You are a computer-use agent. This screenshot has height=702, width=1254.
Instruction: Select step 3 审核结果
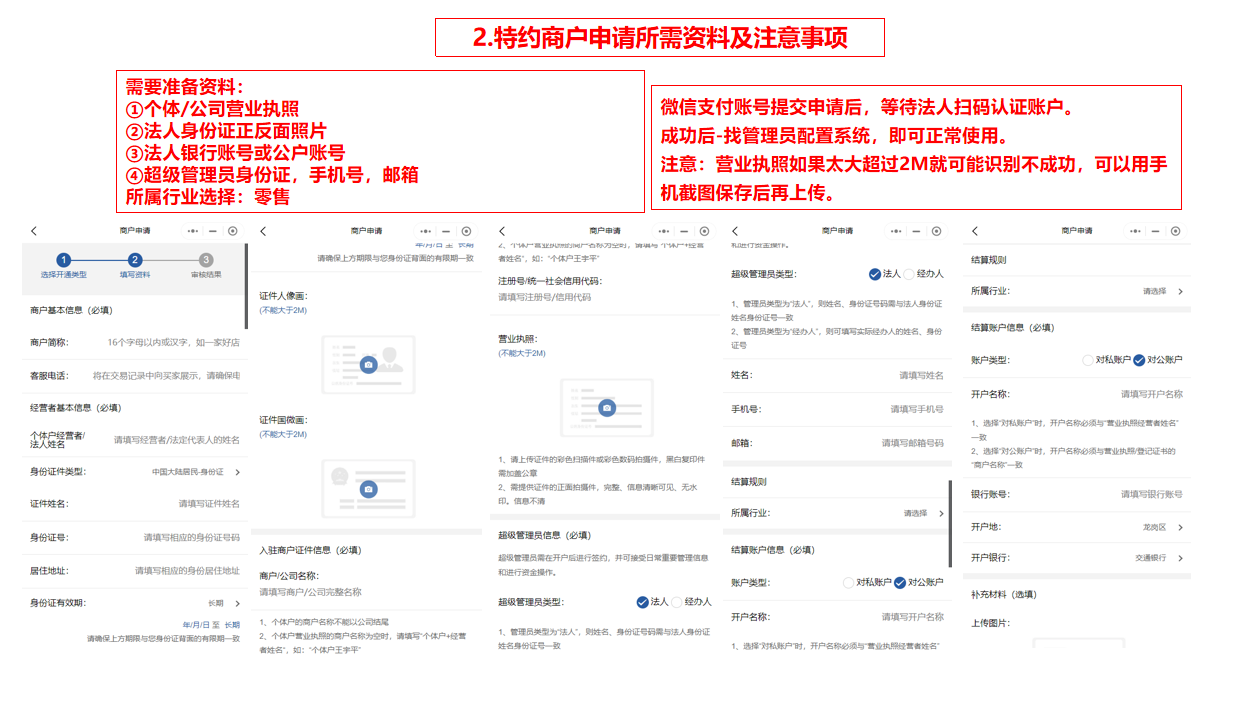[x=206, y=265]
